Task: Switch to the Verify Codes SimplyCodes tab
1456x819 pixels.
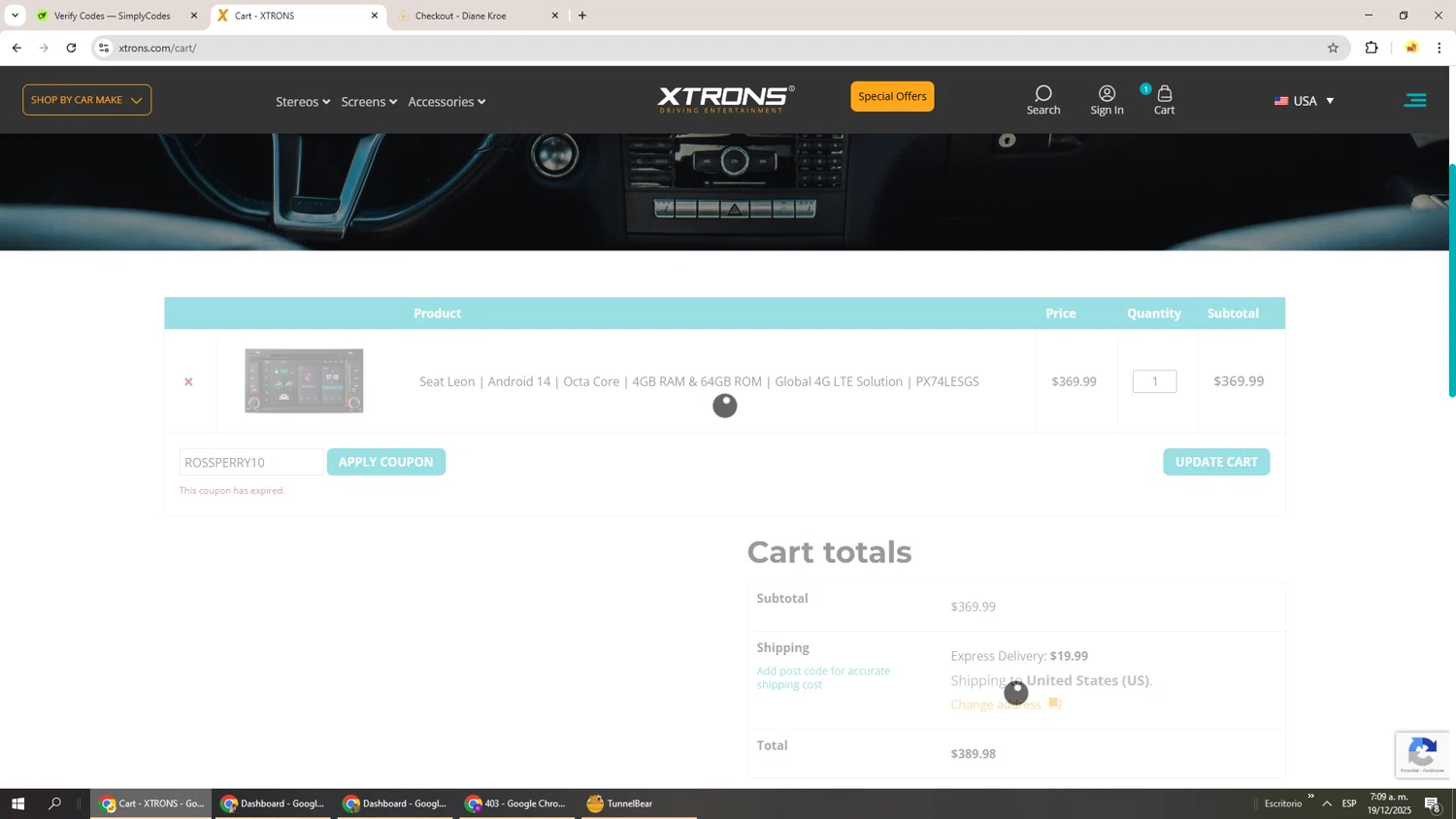Action: coord(113,16)
